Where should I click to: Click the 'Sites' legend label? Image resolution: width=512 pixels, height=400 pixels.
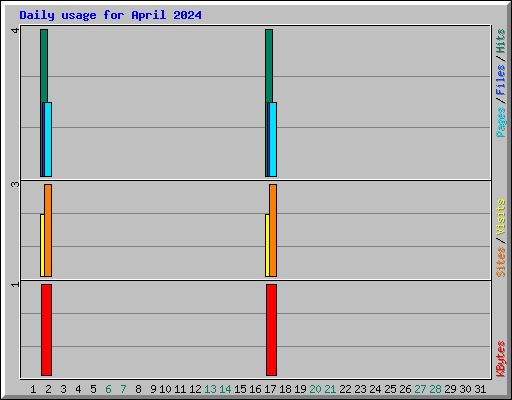tap(500, 262)
